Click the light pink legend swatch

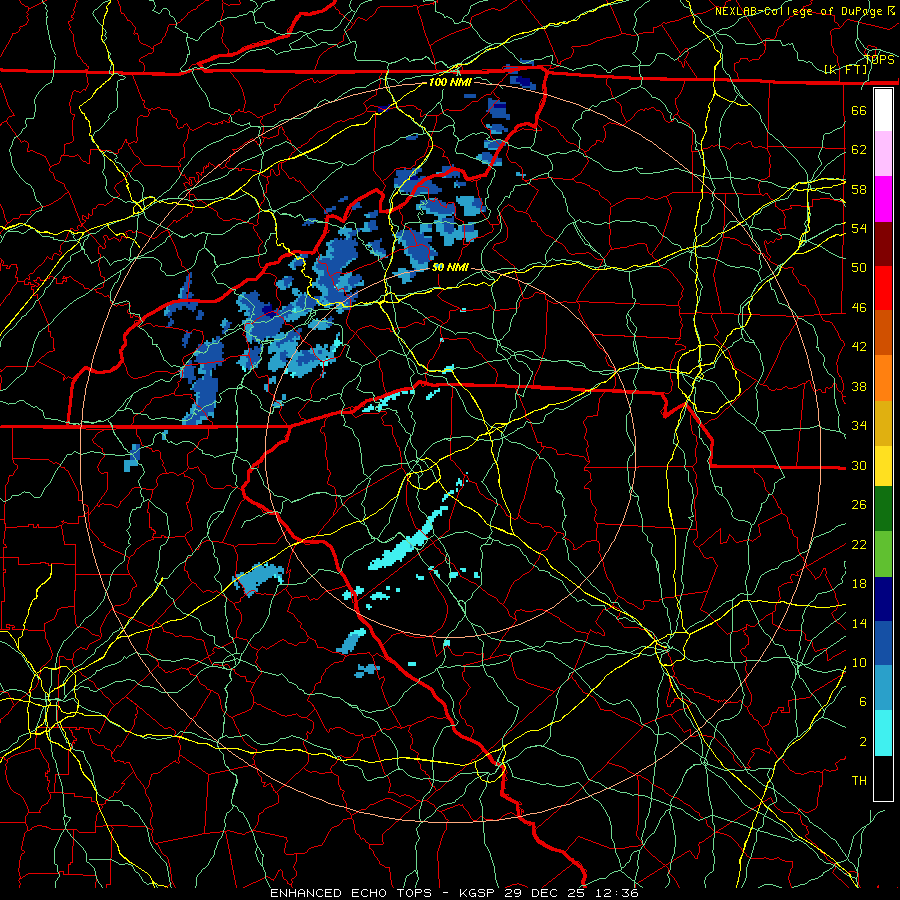coord(883,153)
